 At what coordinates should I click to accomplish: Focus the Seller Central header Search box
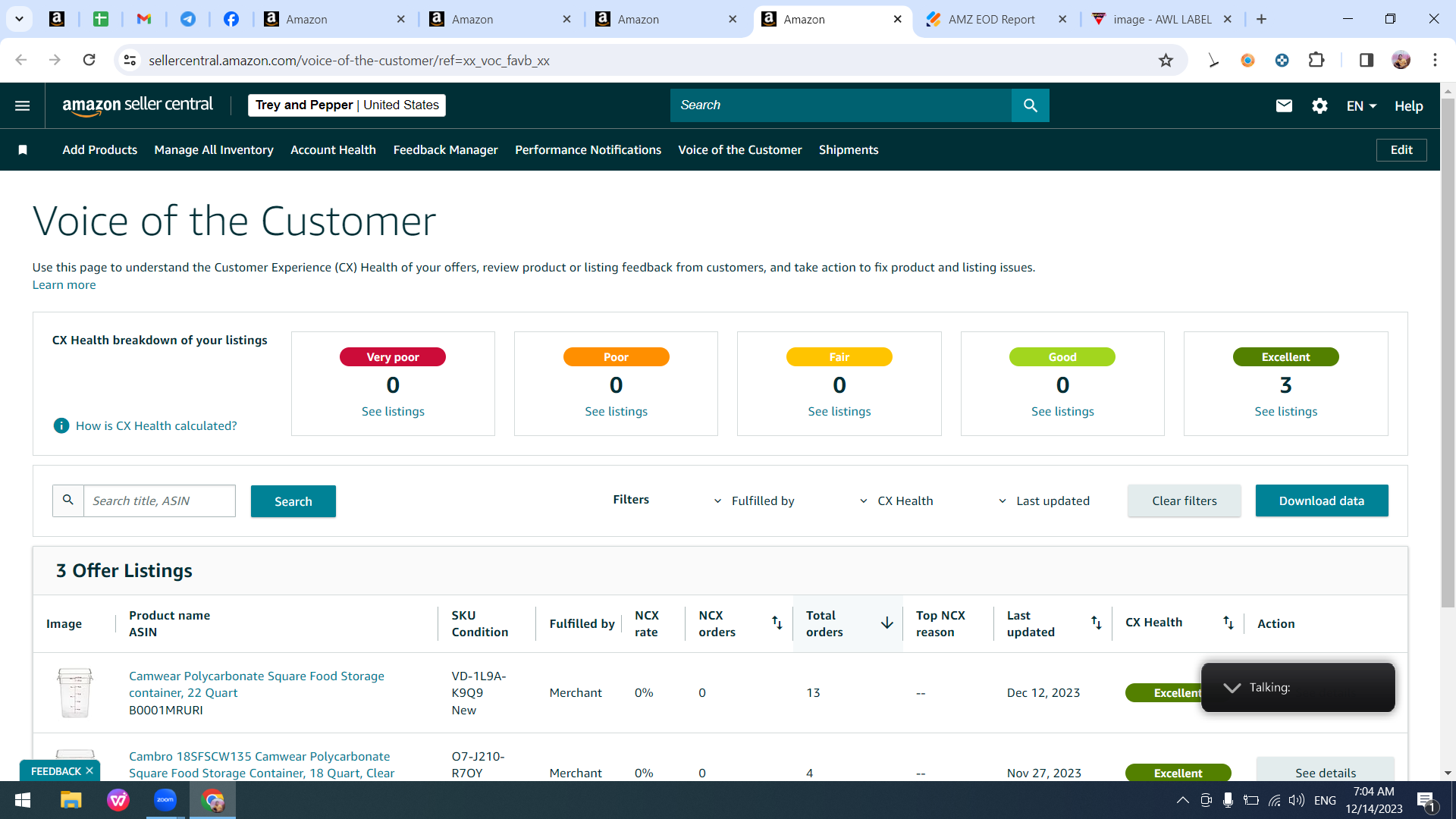841,105
